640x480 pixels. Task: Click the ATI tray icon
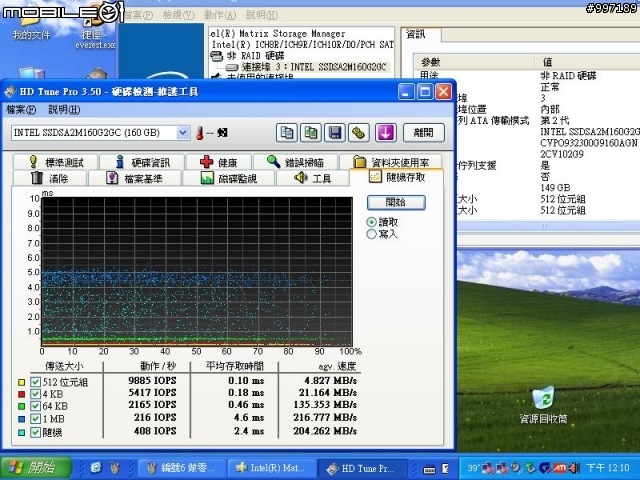pyautogui.click(x=560, y=468)
